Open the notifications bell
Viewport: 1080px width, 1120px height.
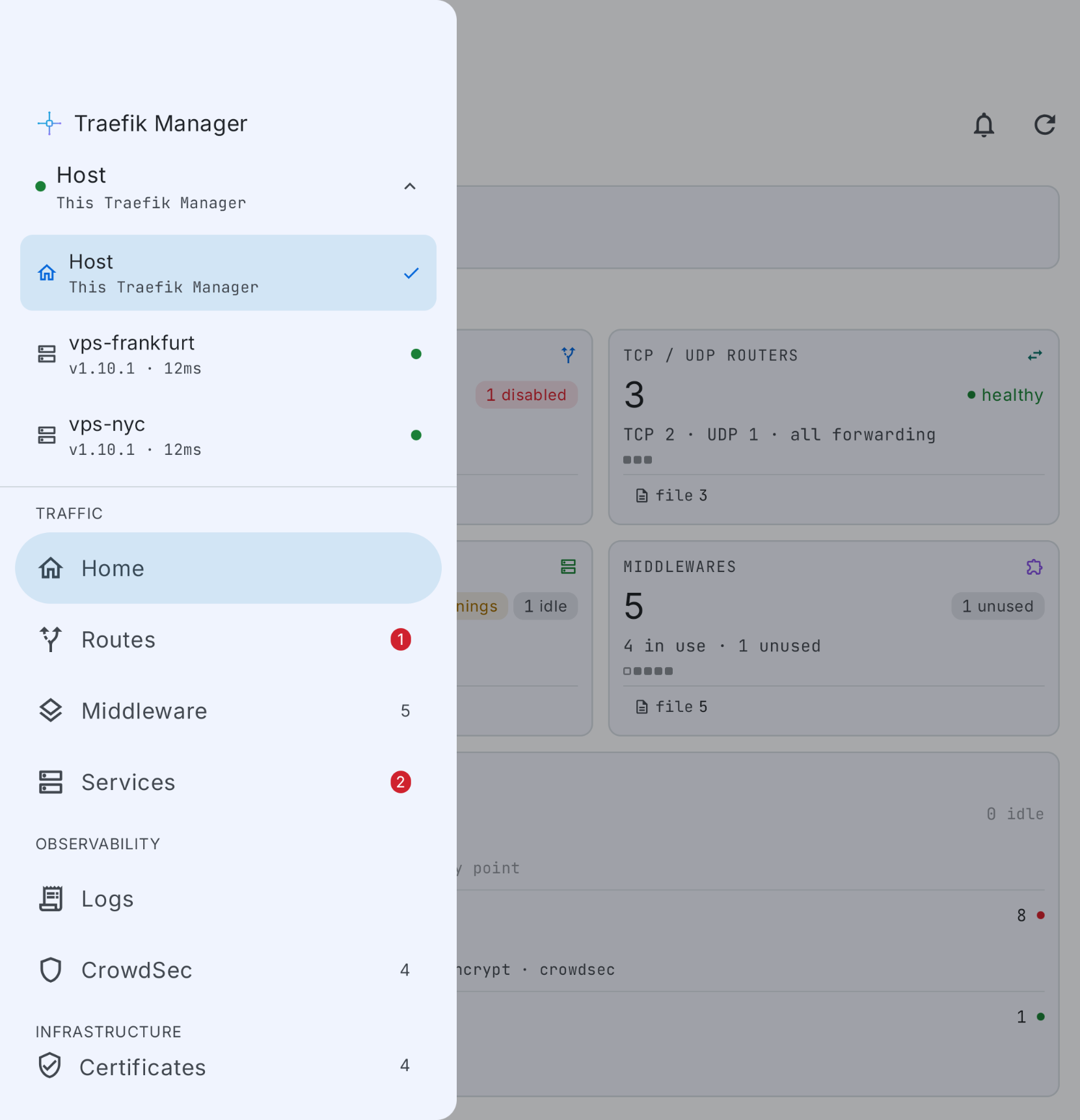coord(984,124)
